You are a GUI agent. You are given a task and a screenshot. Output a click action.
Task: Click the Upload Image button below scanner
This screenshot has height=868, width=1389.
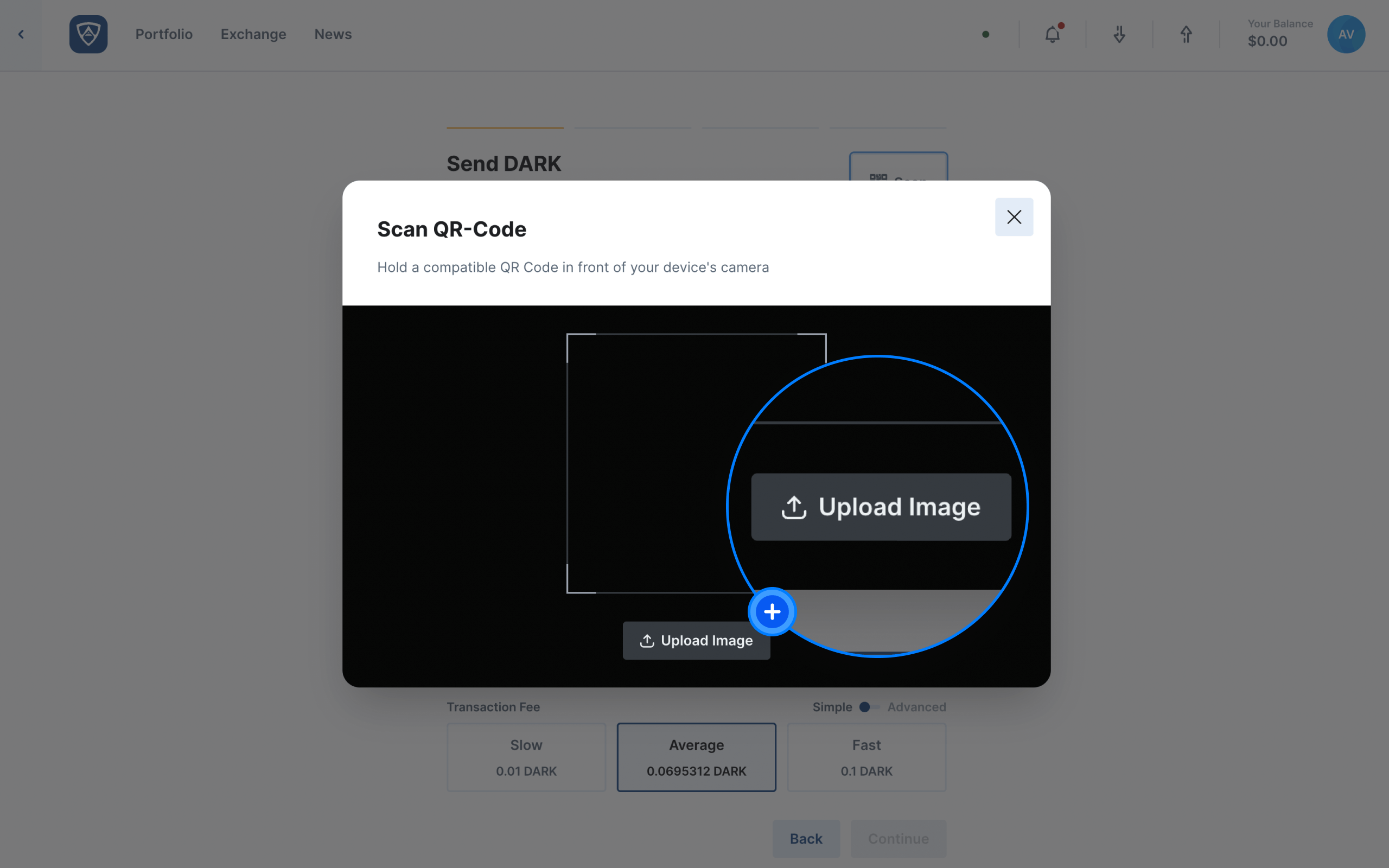696,640
